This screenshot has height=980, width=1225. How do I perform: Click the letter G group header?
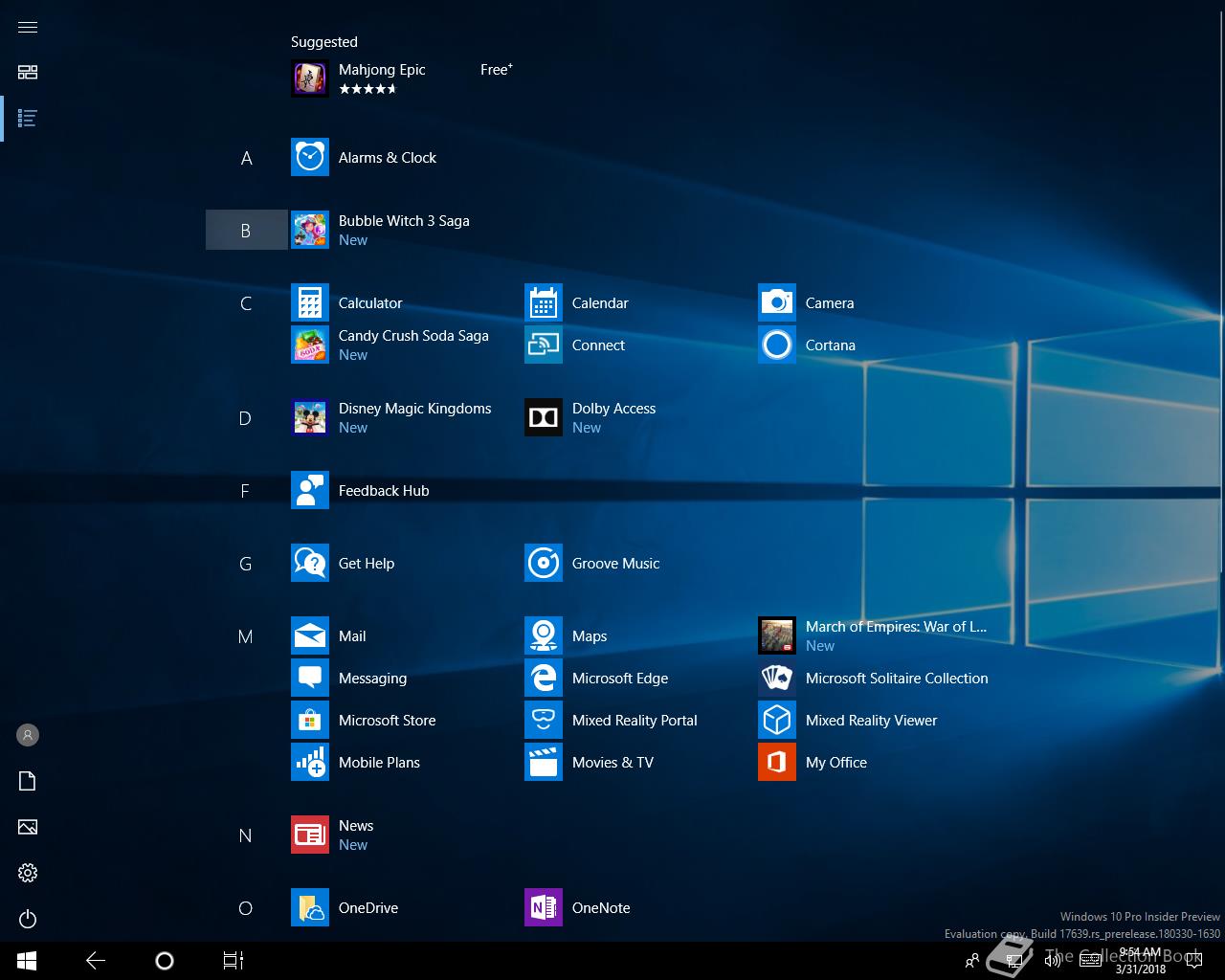246,564
